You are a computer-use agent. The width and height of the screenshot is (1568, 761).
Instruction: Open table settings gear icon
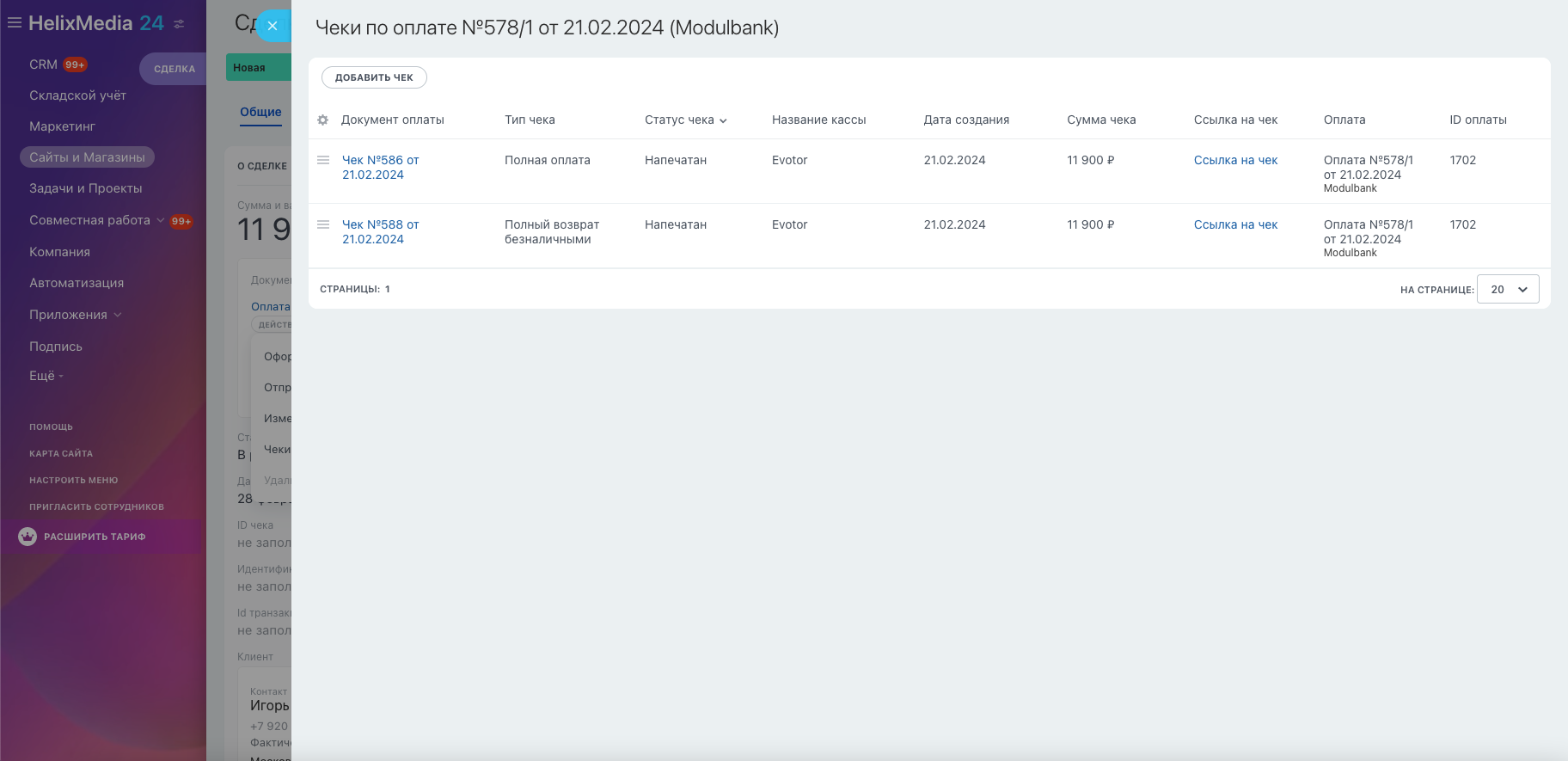click(x=323, y=120)
